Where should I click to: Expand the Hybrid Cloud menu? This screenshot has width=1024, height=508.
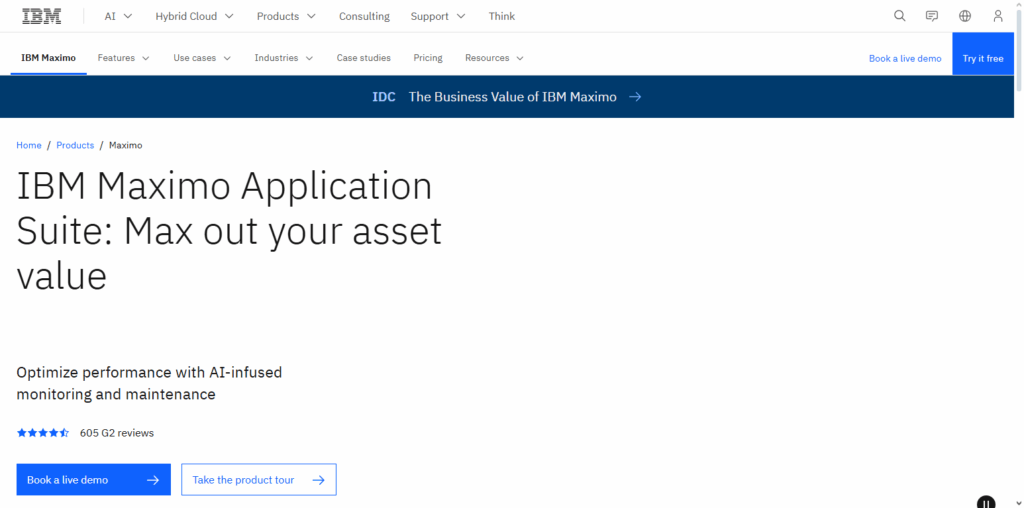(194, 16)
